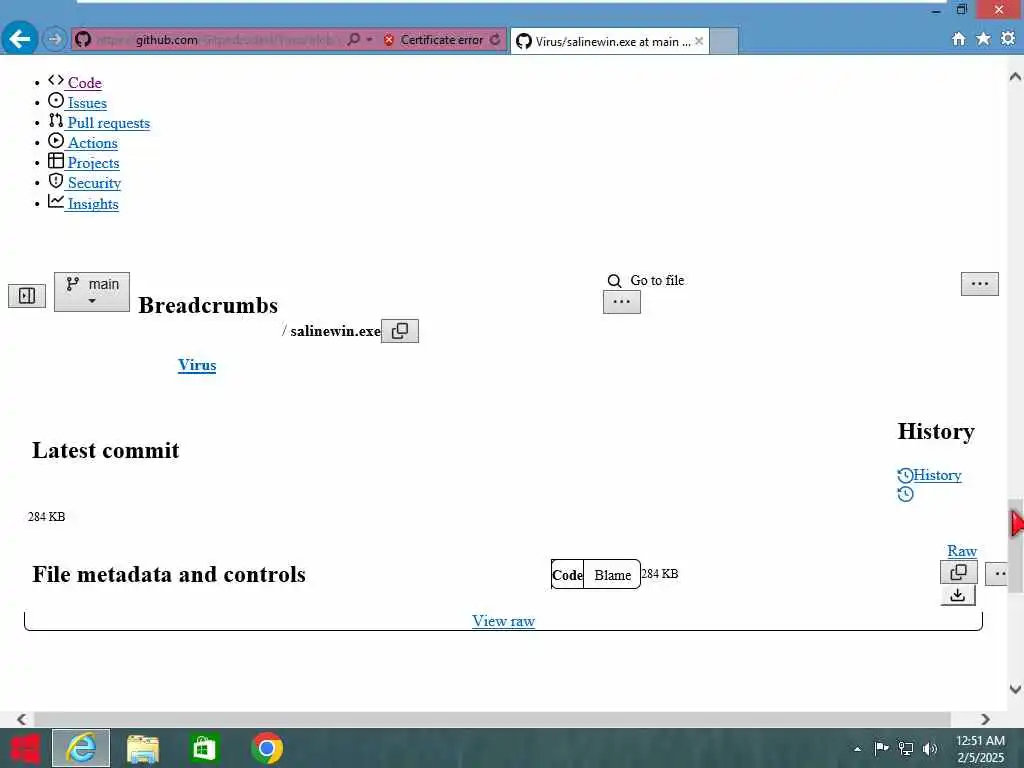Image resolution: width=1024 pixels, height=768 pixels.
Task: Click the horizontal scrollbar right arrow
Action: tap(985, 719)
